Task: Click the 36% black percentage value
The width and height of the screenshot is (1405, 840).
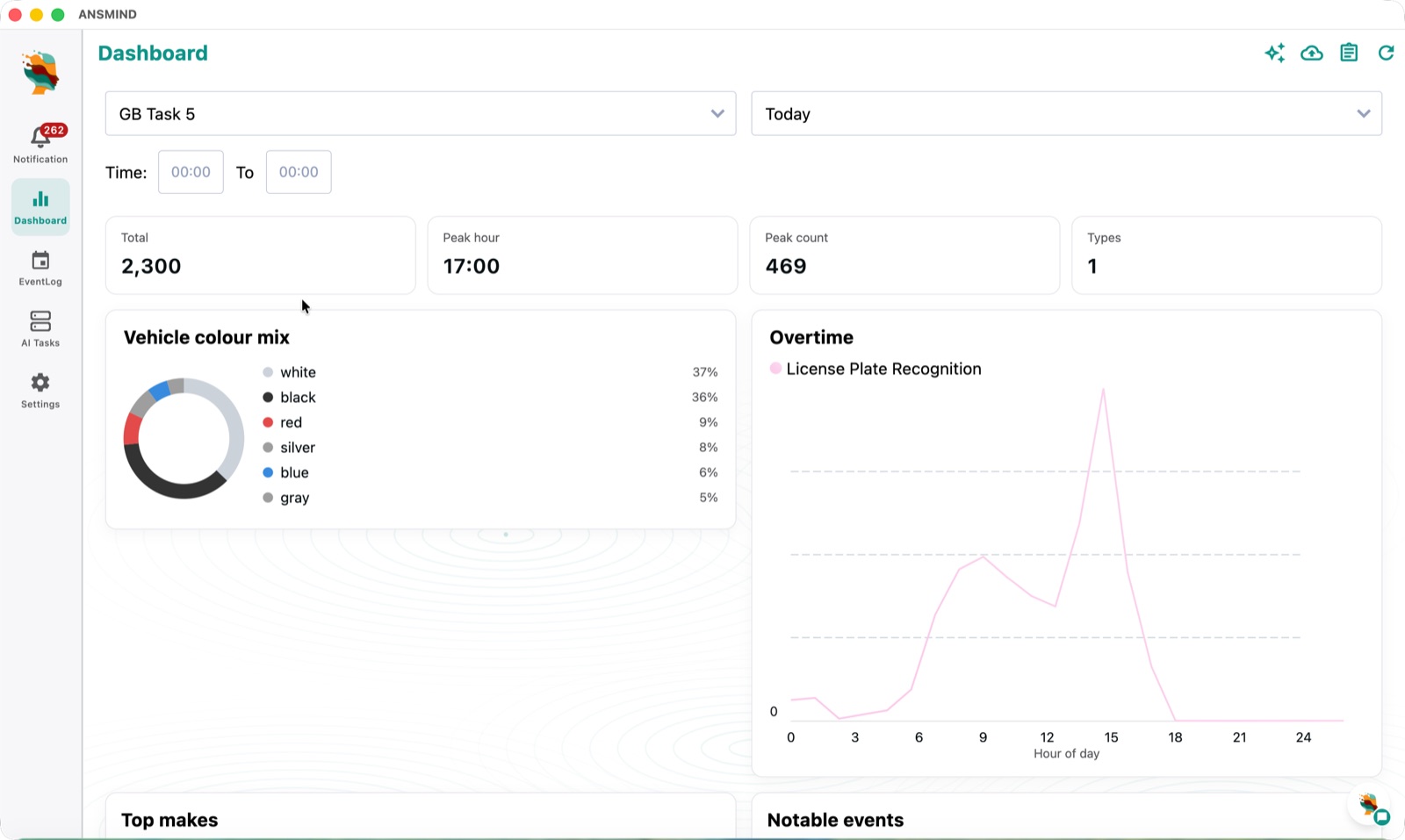Action: pos(705,398)
